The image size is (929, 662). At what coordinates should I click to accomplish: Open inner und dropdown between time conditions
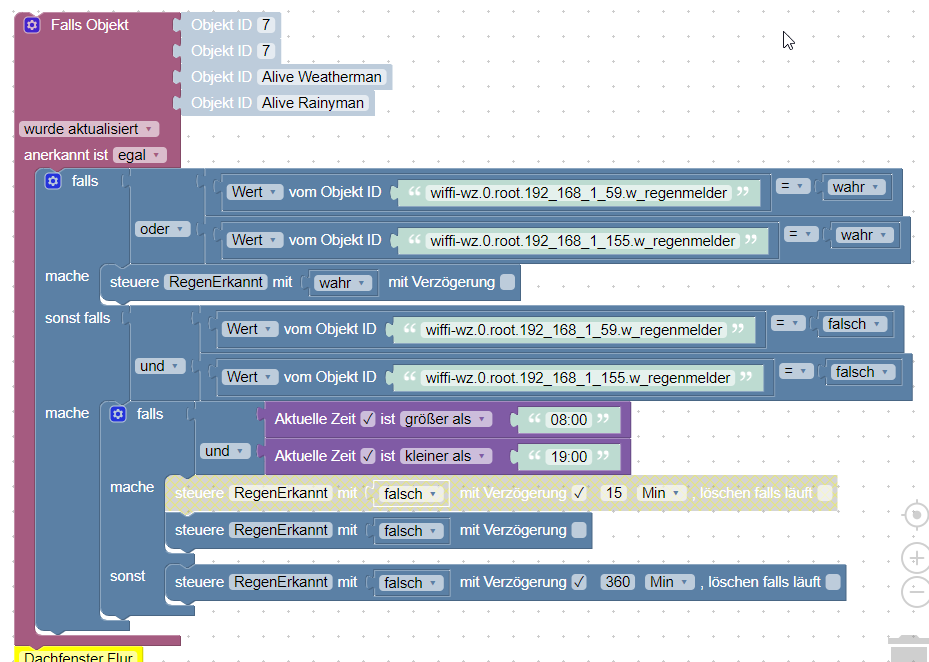(225, 451)
